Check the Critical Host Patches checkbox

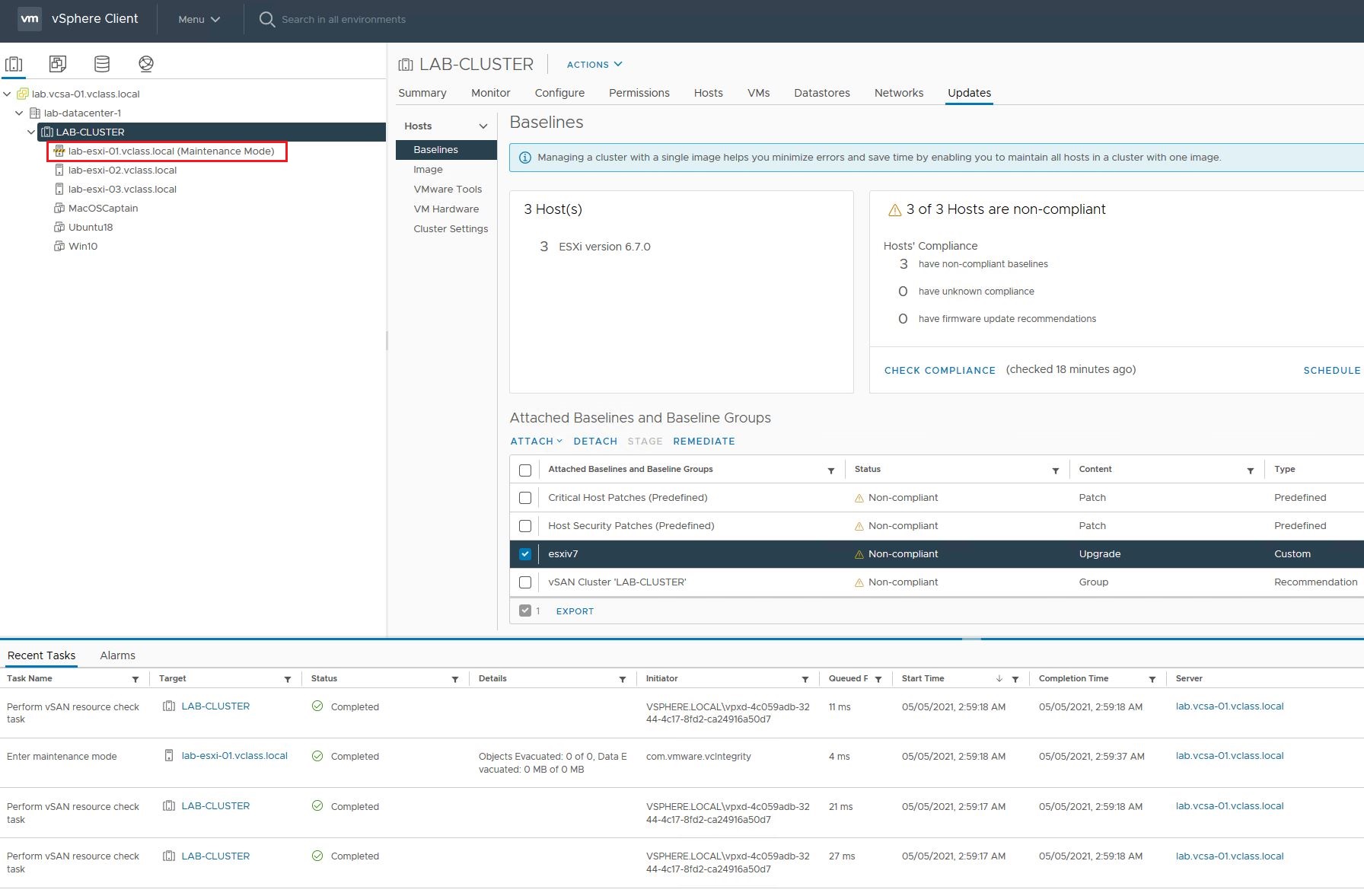click(x=525, y=498)
